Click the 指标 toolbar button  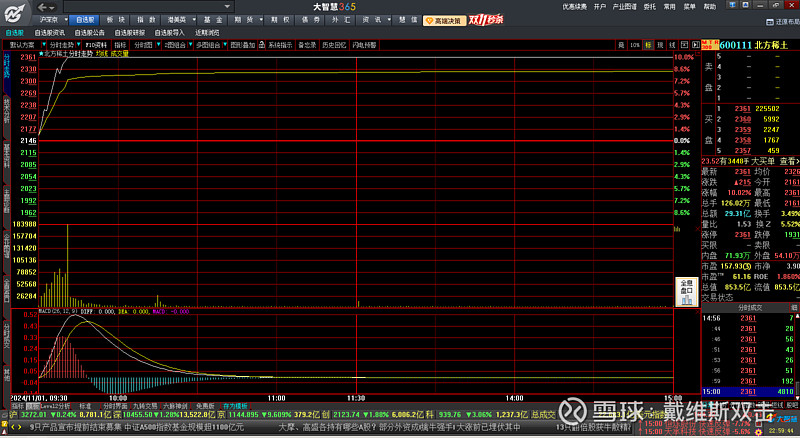point(120,45)
